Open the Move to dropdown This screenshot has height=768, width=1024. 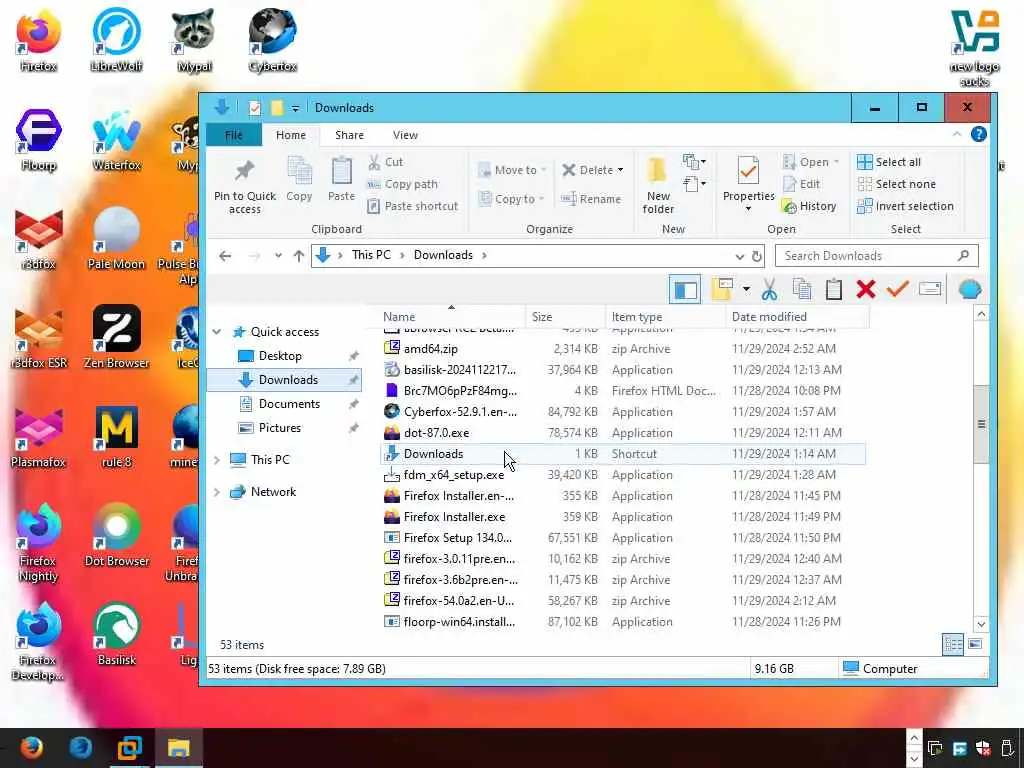pyautogui.click(x=511, y=170)
